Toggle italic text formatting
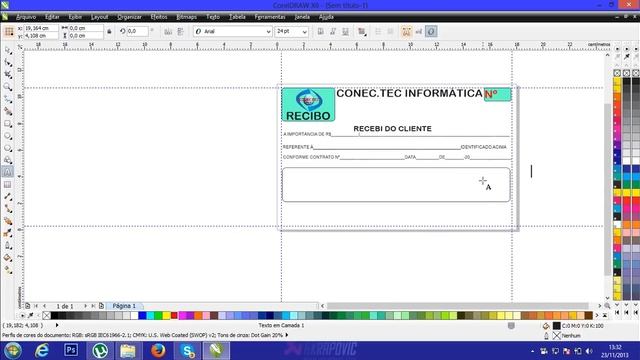Image resolution: width=640 pixels, height=360 pixels. click(333, 31)
